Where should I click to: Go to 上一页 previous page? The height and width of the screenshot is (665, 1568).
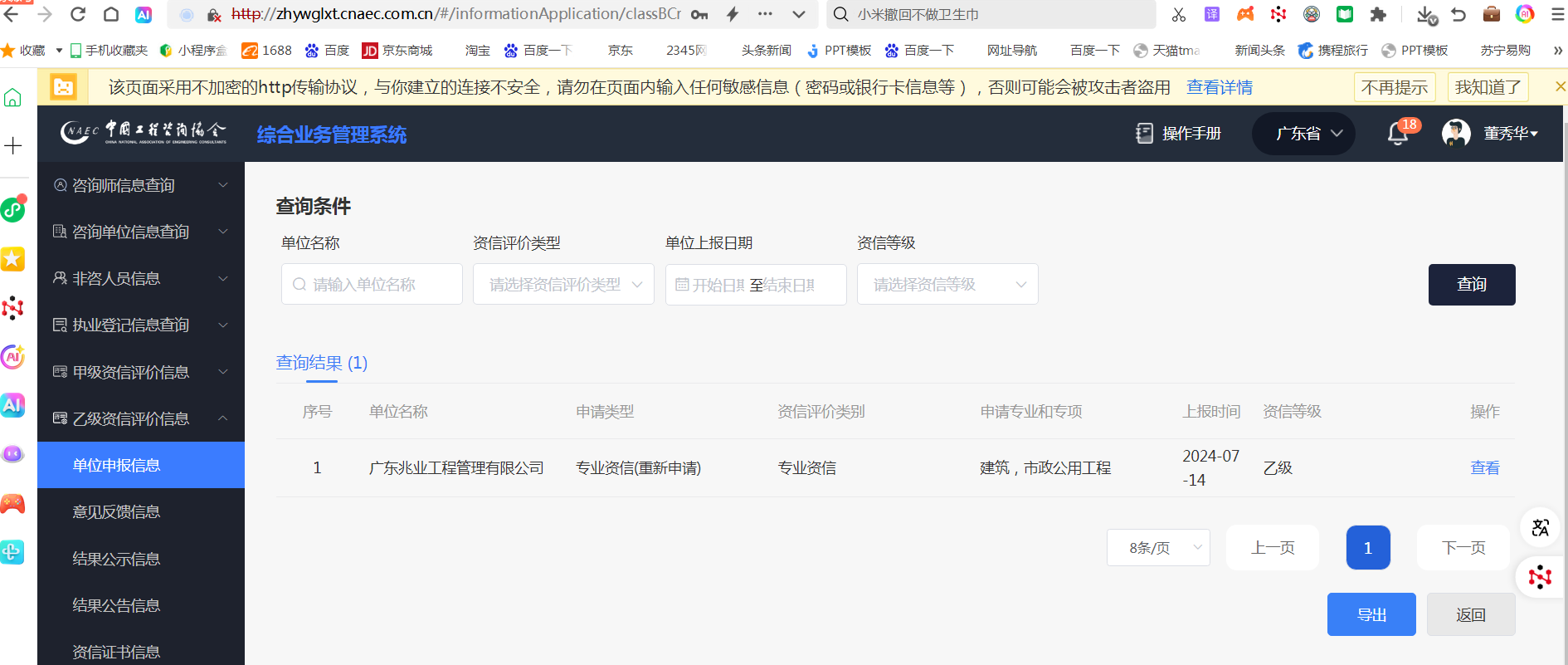pyautogui.click(x=1273, y=548)
